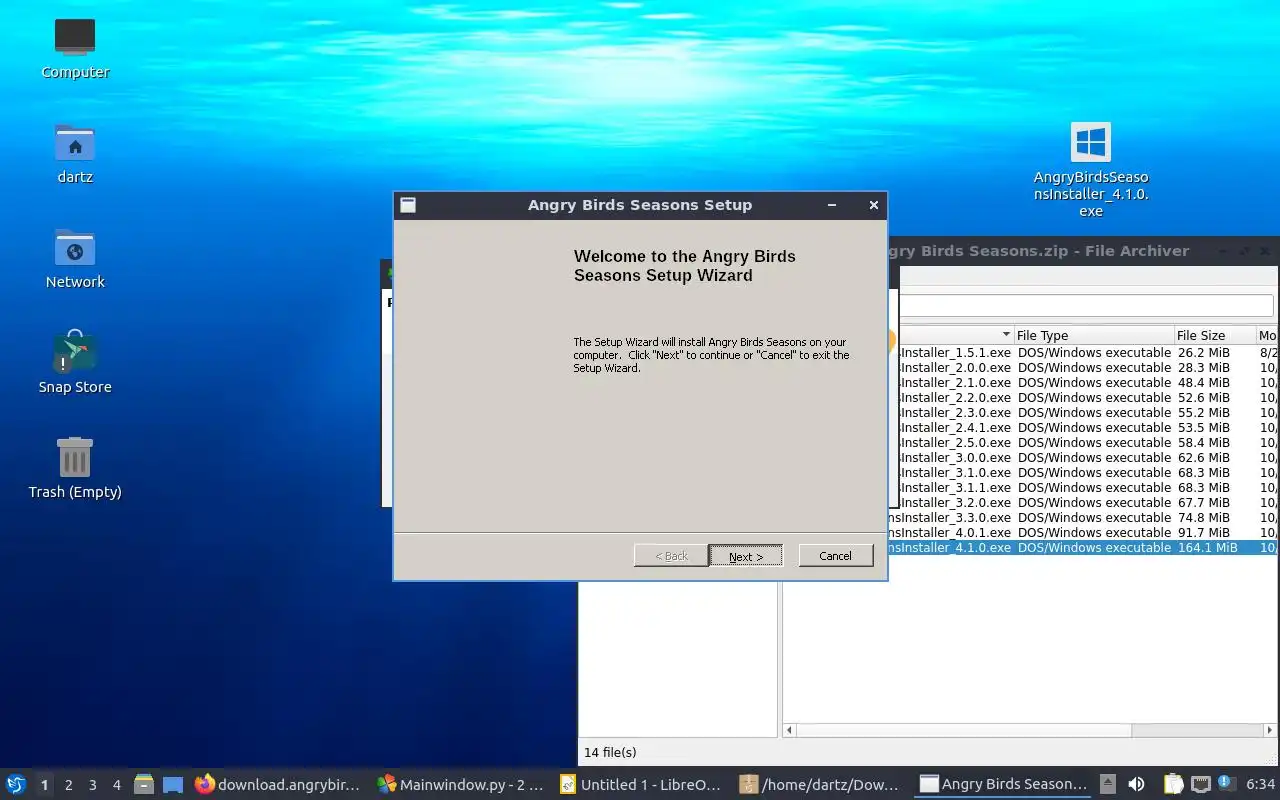
Task: Click the 26.2 MiB file size cell
Action: (1204, 352)
